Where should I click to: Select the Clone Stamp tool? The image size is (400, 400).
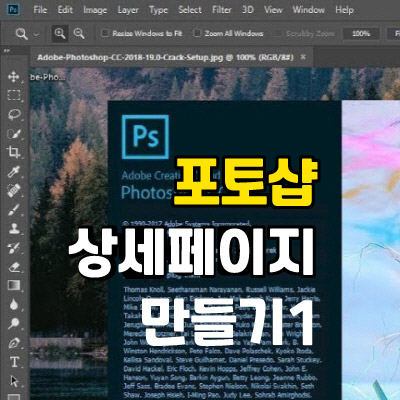coord(14,229)
